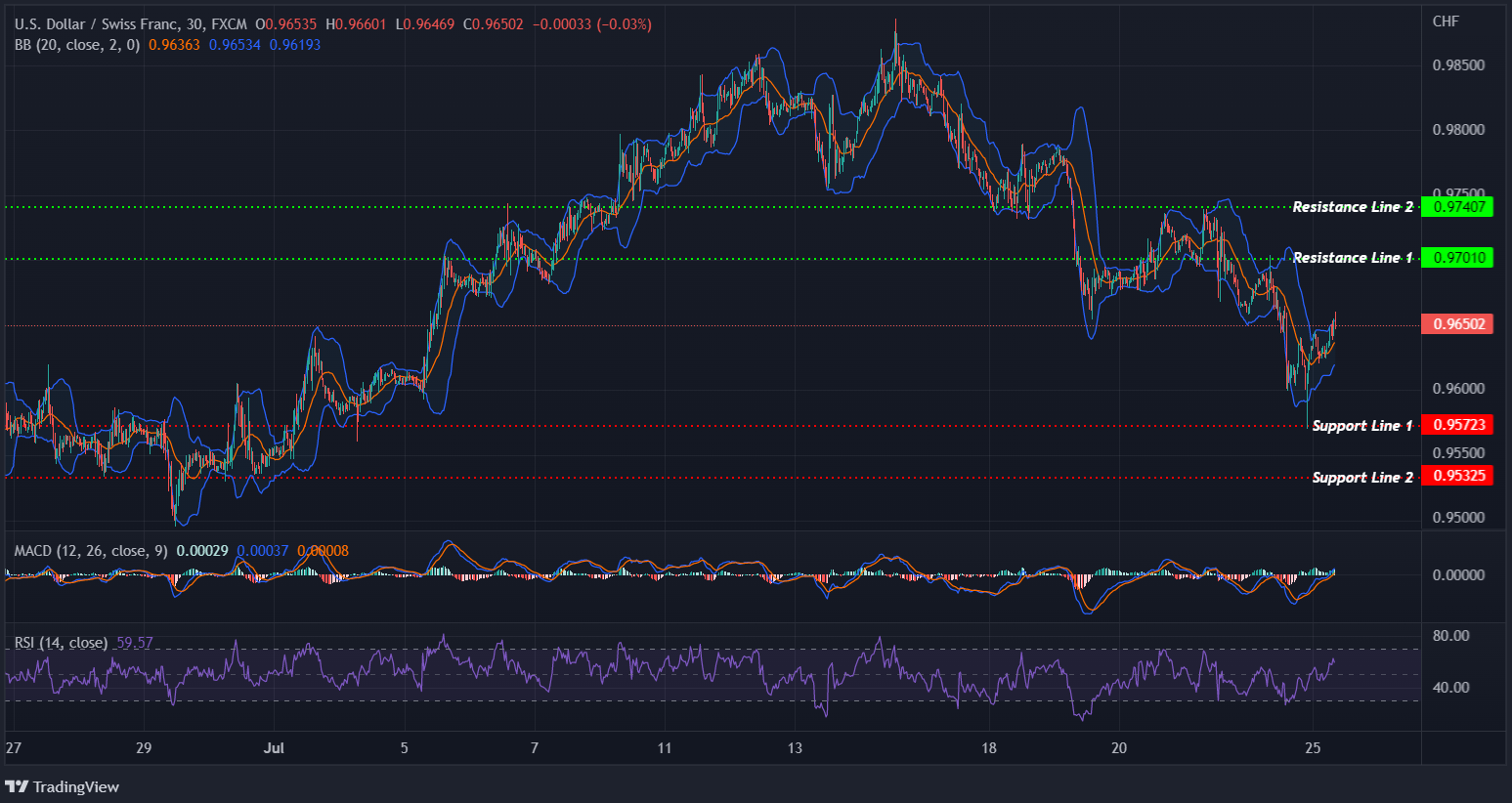Image resolution: width=1512 pixels, height=803 pixels.
Task: Click the Resistance Line 1 price tag 0.97010
Action: pos(1457,257)
